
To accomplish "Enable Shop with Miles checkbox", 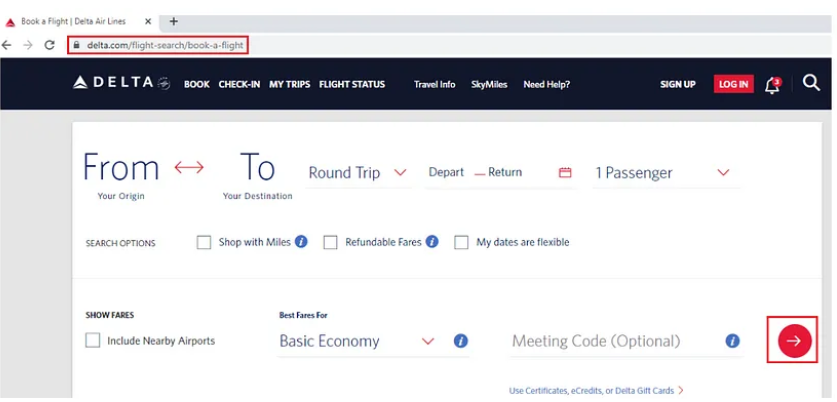I will click(204, 243).
